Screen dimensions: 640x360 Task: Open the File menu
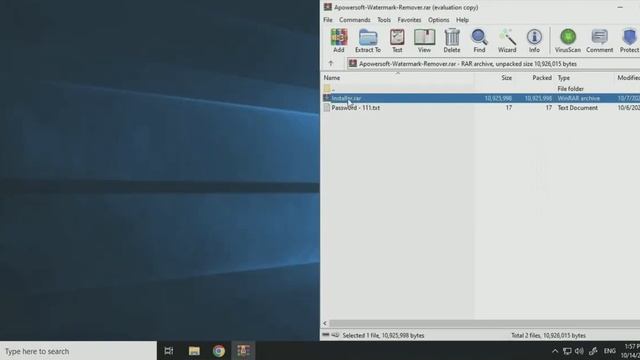[x=328, y=20]
